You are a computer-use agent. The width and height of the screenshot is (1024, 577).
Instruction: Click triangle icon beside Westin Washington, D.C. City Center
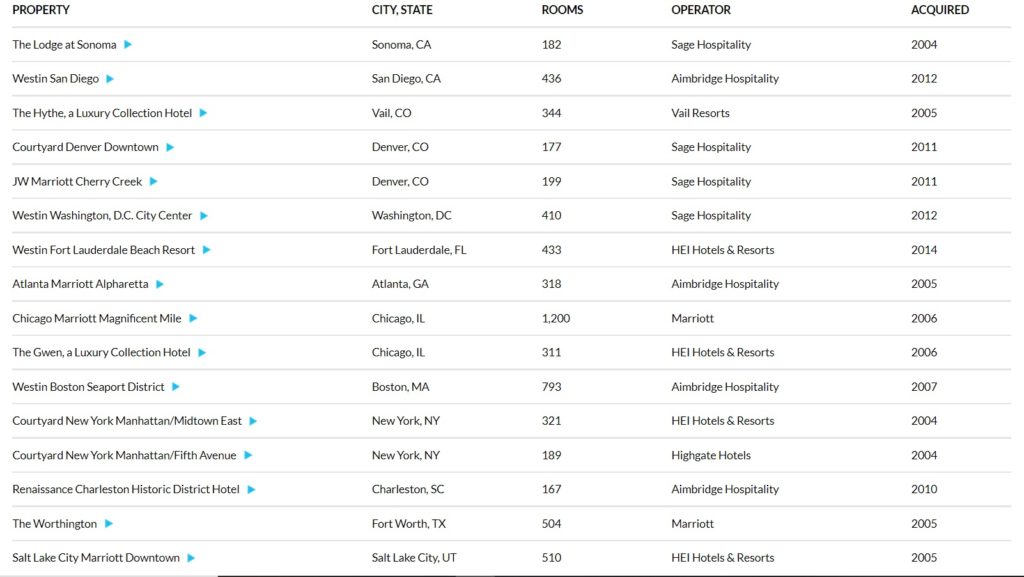(x=204, y=216)
